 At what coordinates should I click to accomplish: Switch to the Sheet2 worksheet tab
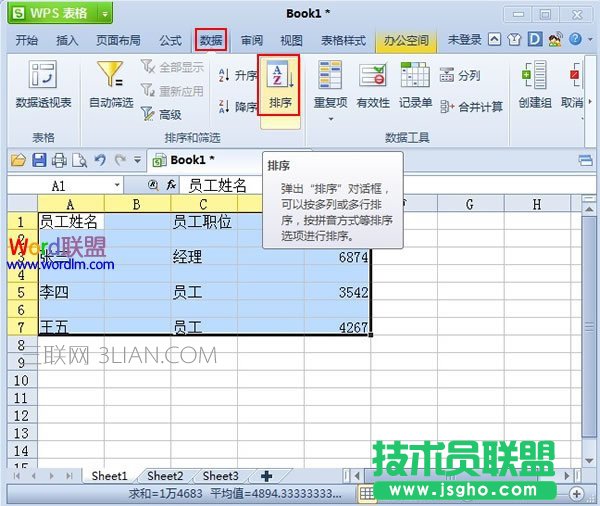coord(165,476)
